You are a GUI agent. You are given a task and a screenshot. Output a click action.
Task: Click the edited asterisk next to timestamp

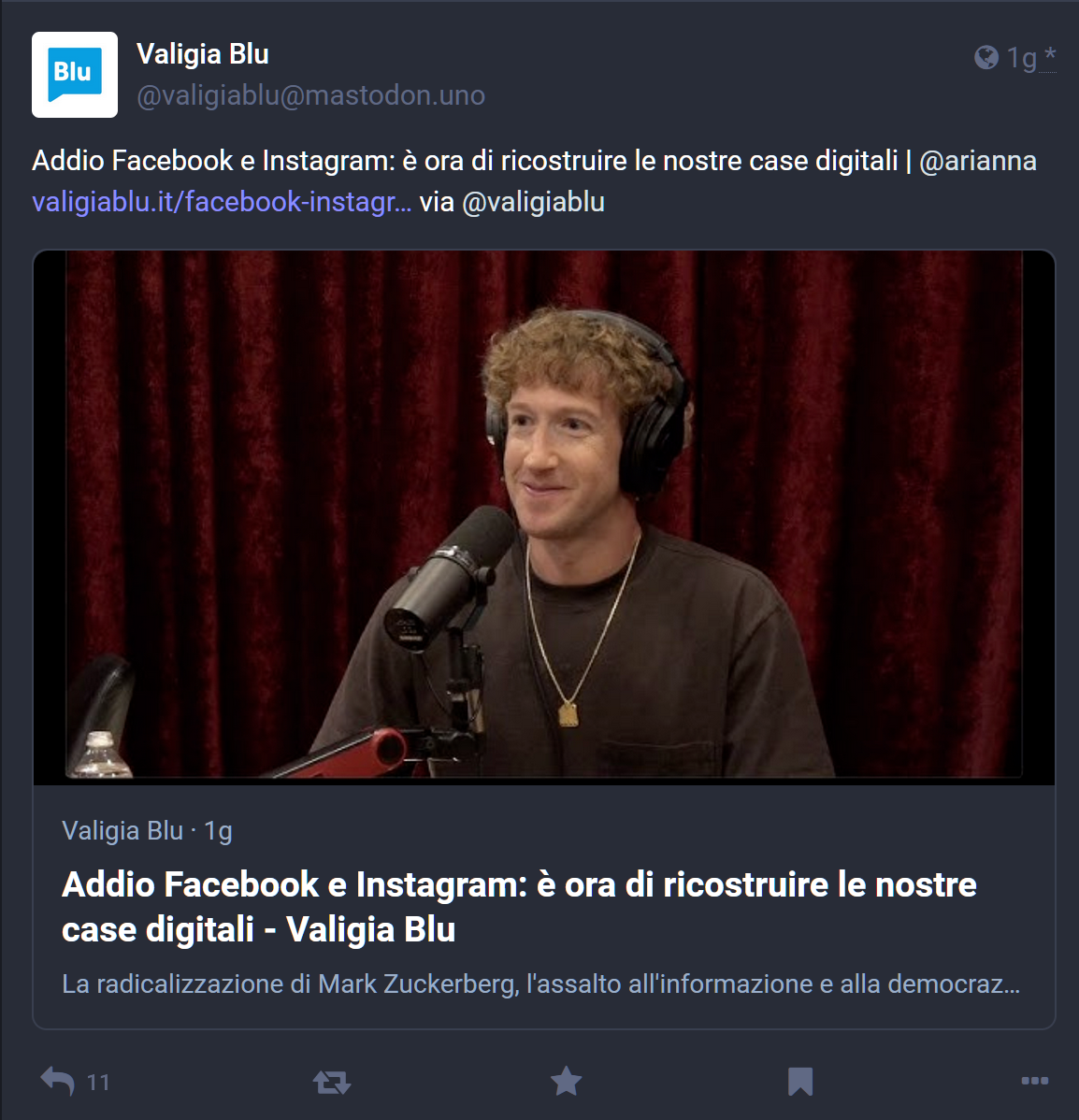[1049, 56]
